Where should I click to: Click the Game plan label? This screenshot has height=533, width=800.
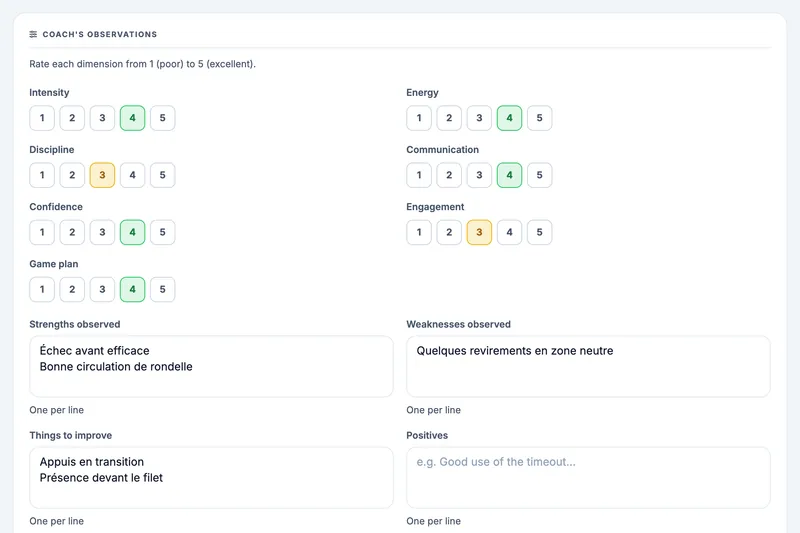coord(54,264)
